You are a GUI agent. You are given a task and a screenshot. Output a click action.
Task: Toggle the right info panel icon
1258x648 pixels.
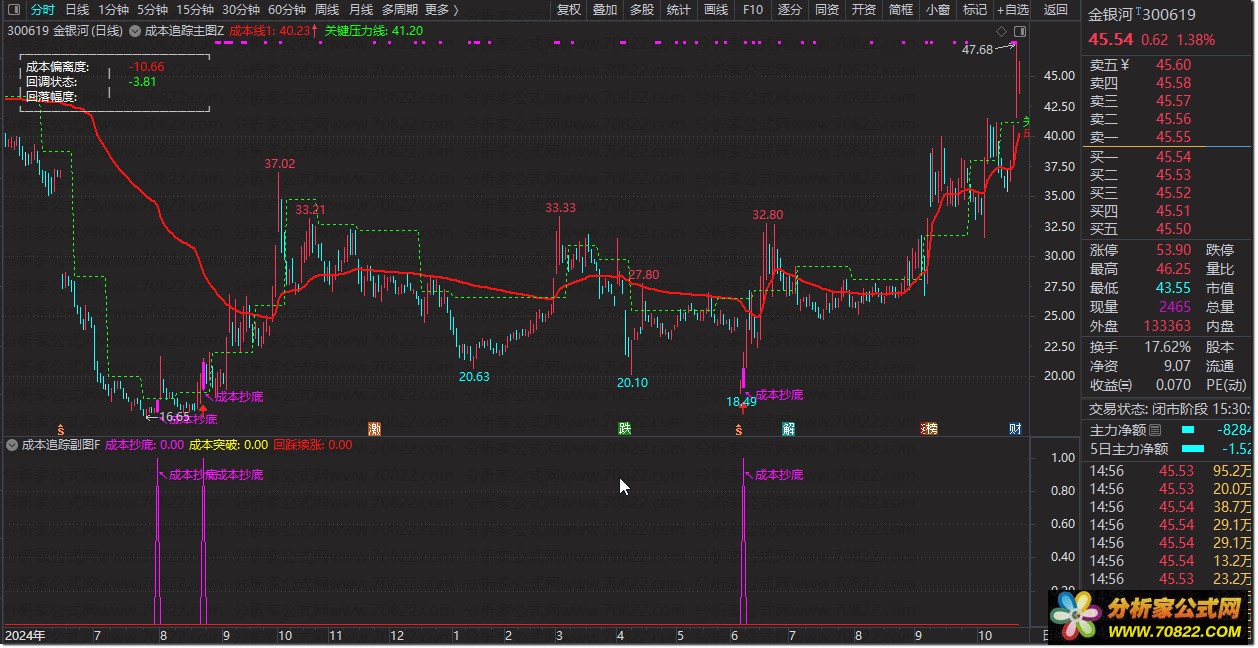tap(1020, 33)
